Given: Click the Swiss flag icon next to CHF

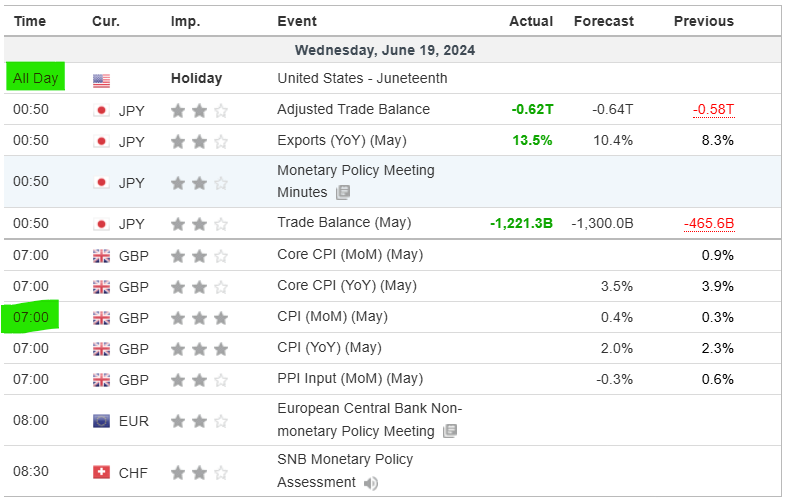Looking at the screenshot, I should click(101, 472).
